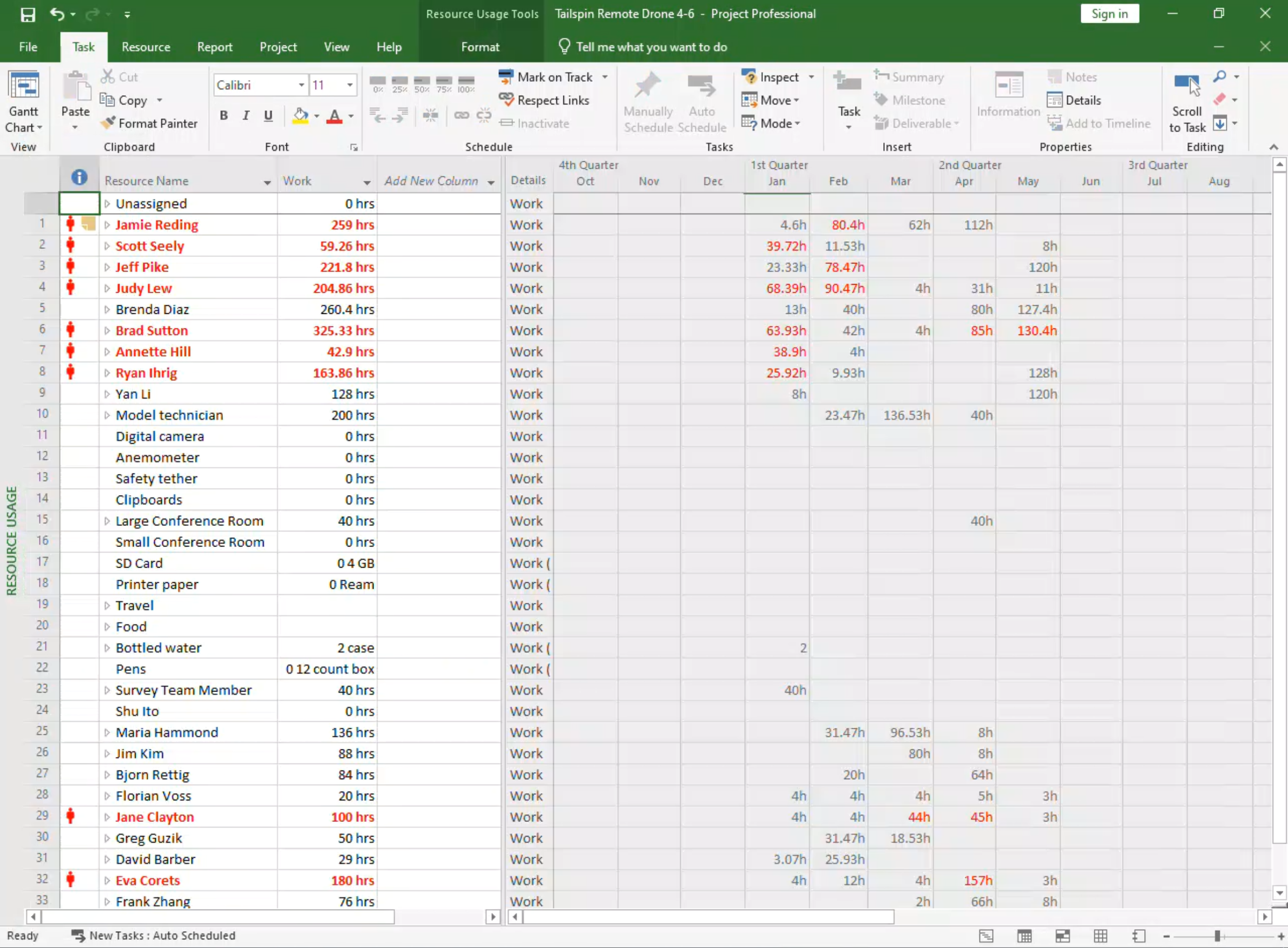Expand the Jamie Reding resource row
Image resolution: width=1288 pixels, height=948 pixels.
point(107,225)
